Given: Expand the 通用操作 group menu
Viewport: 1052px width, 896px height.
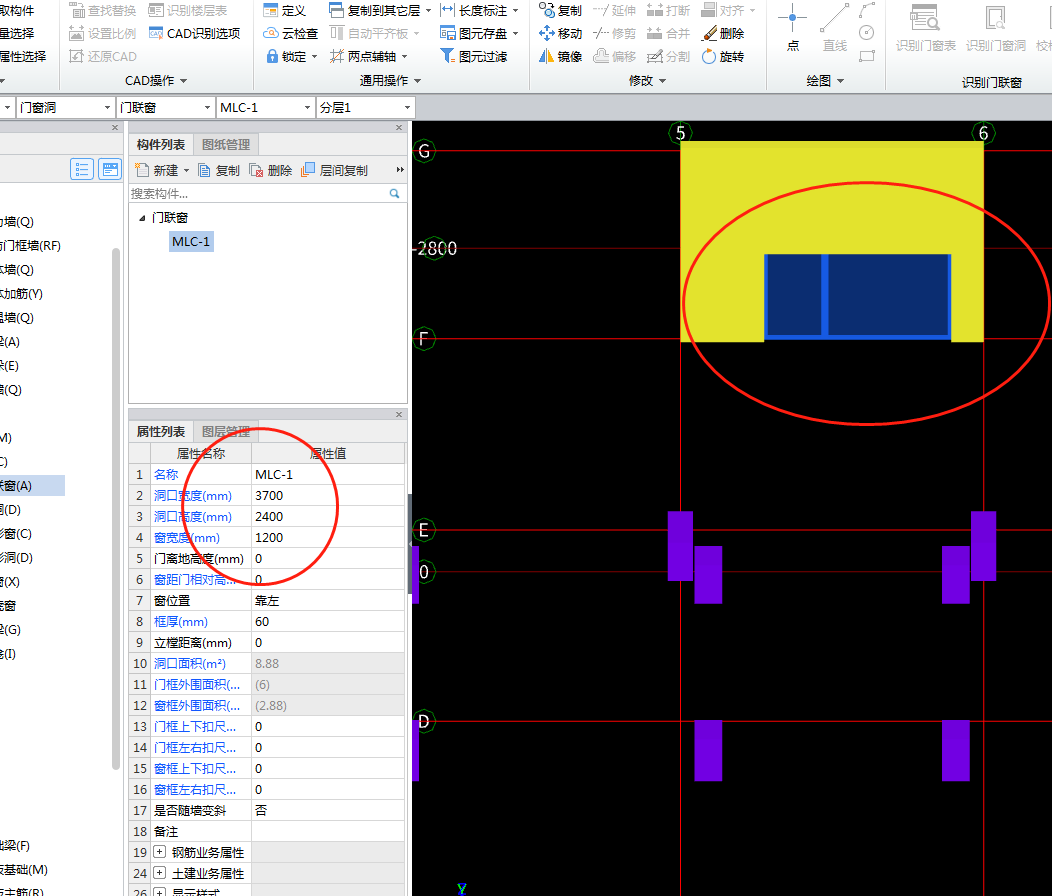Looking at the screenshot, I should [390, 81].
